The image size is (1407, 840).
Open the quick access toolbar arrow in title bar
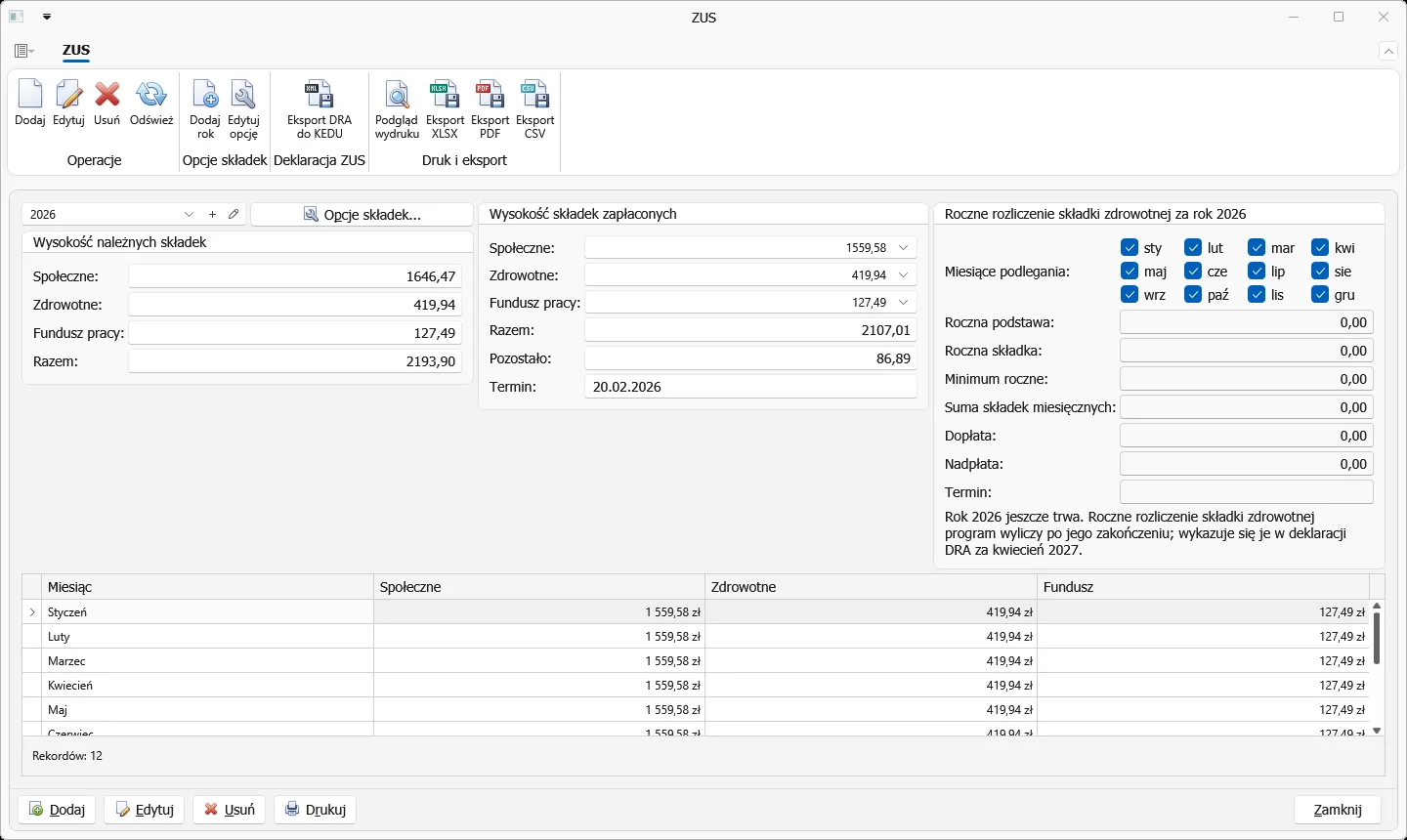[x=47, y=18]
